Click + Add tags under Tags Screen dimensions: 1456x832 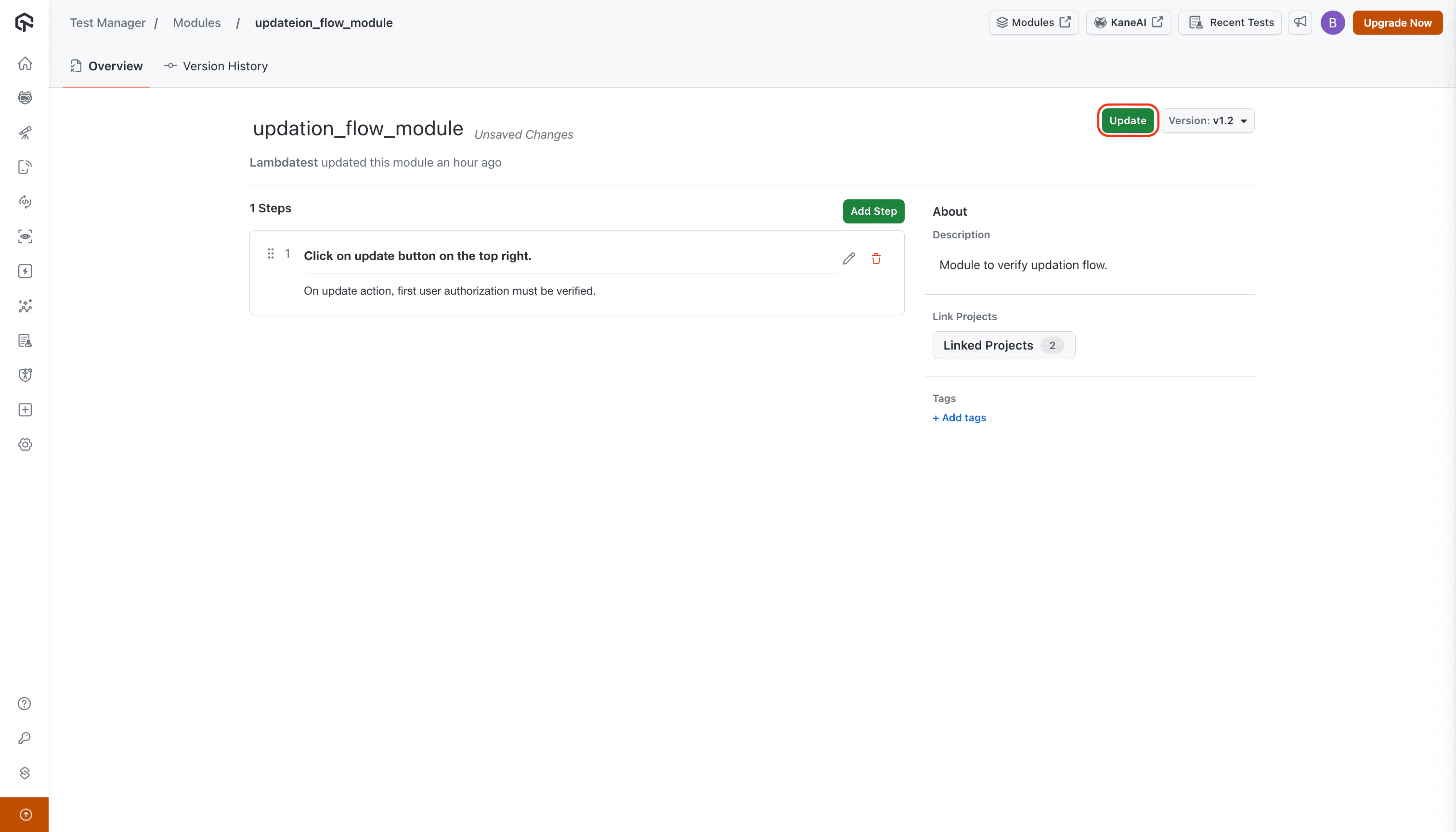(x=959, y=418)
